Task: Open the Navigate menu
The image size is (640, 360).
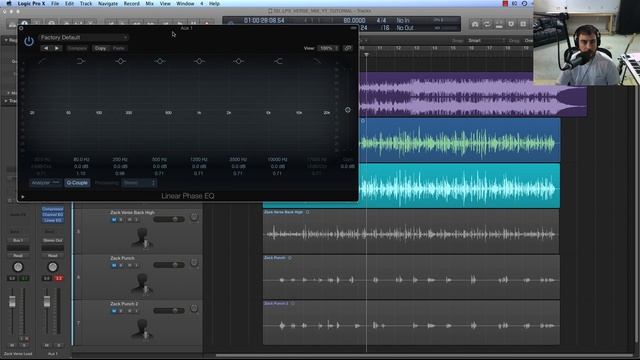Action: (108, 3)
